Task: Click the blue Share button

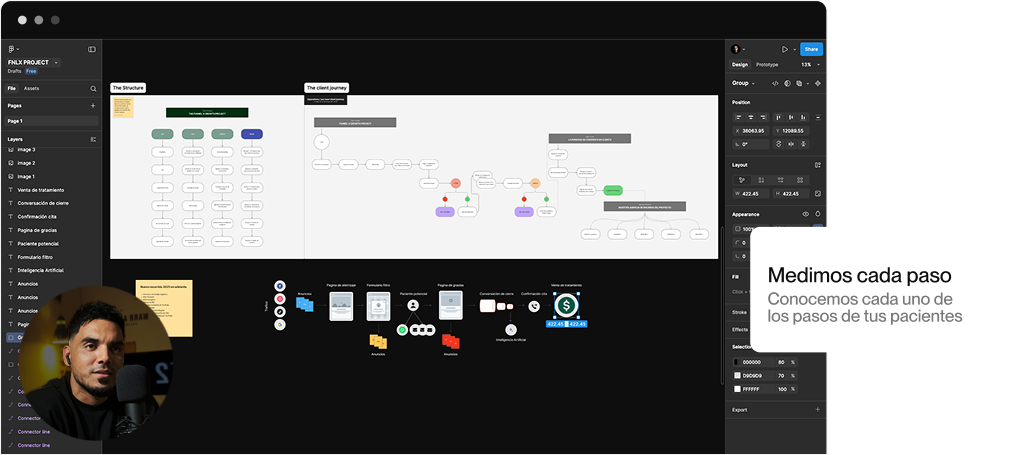Action: point(811,49)
